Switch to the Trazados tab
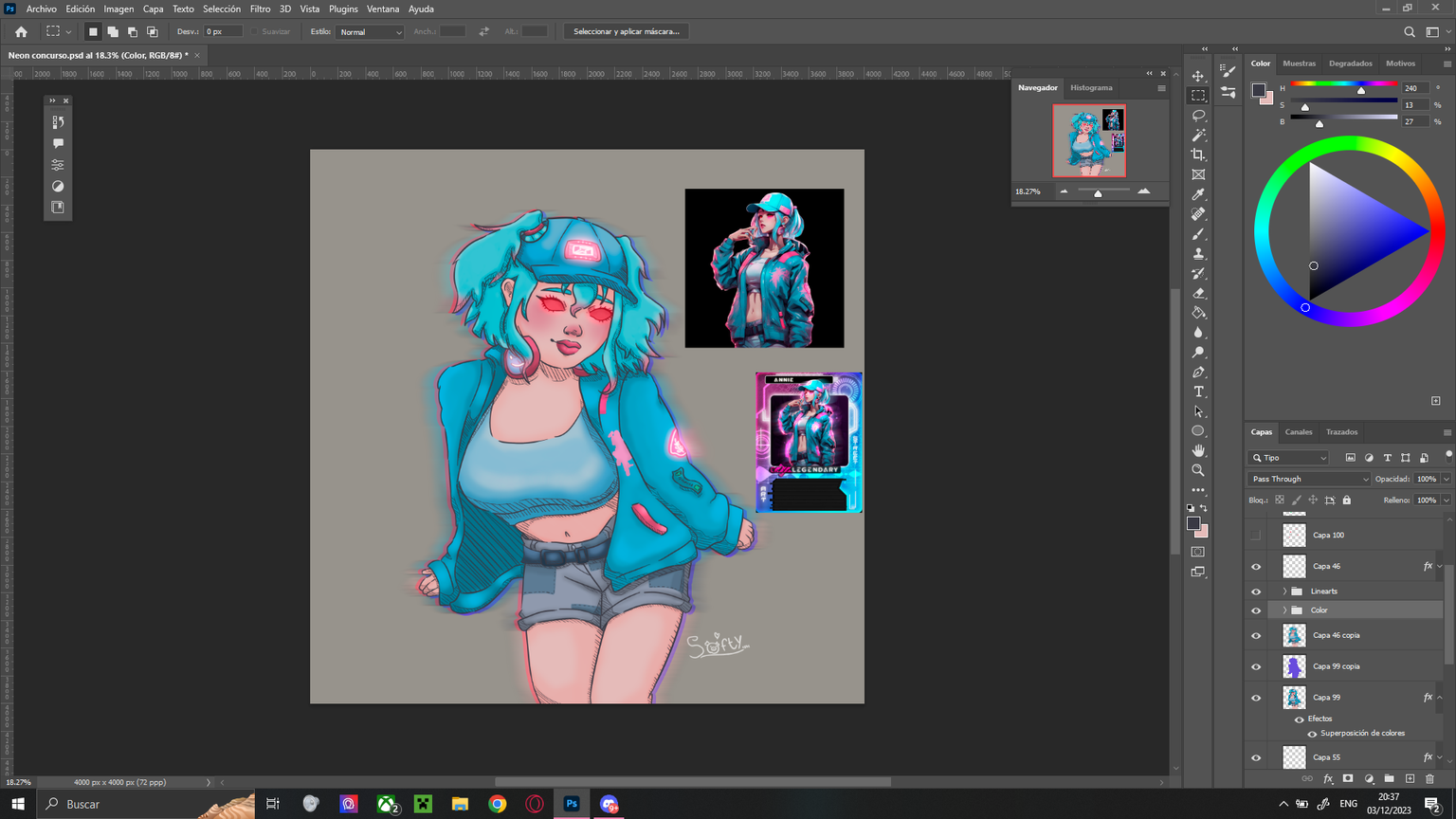 tap(1341, 432)
